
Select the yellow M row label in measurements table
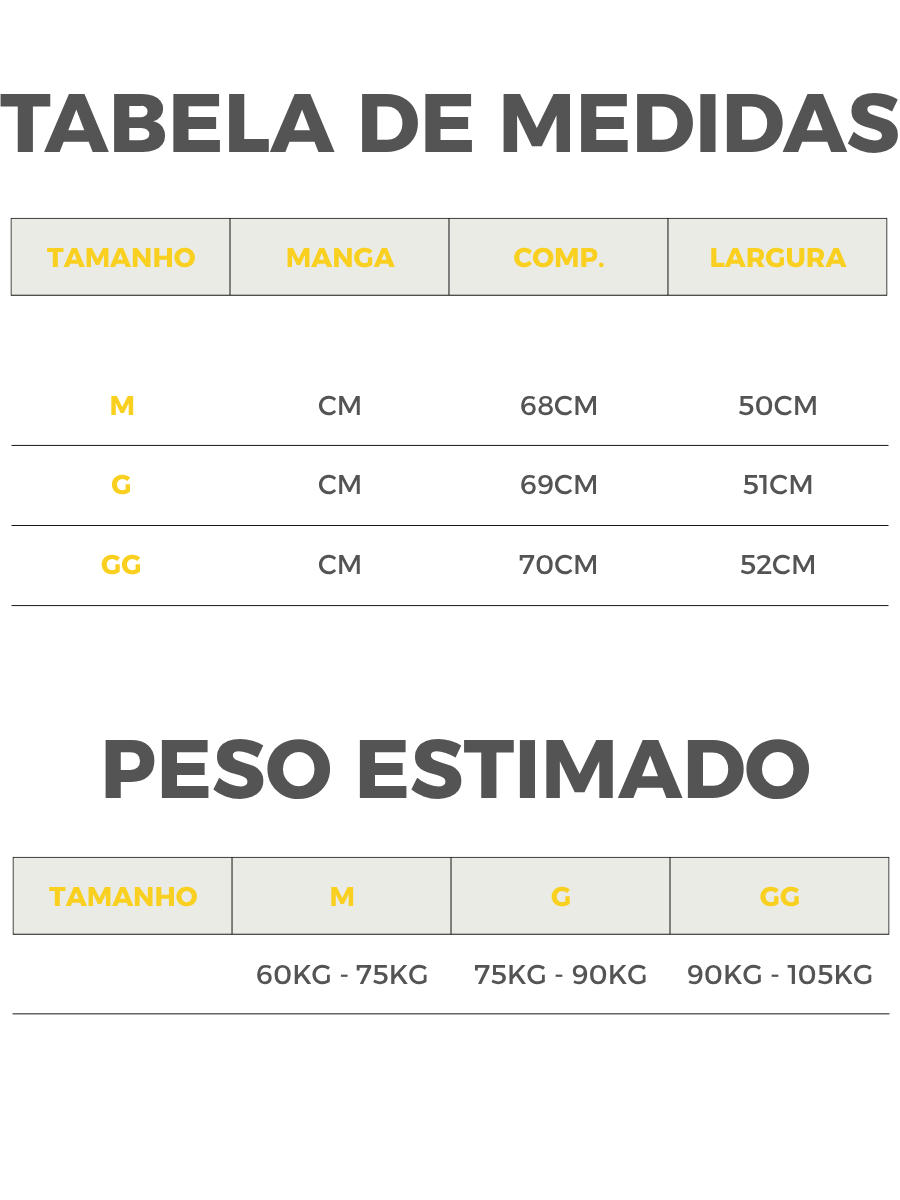pos(122,406)
